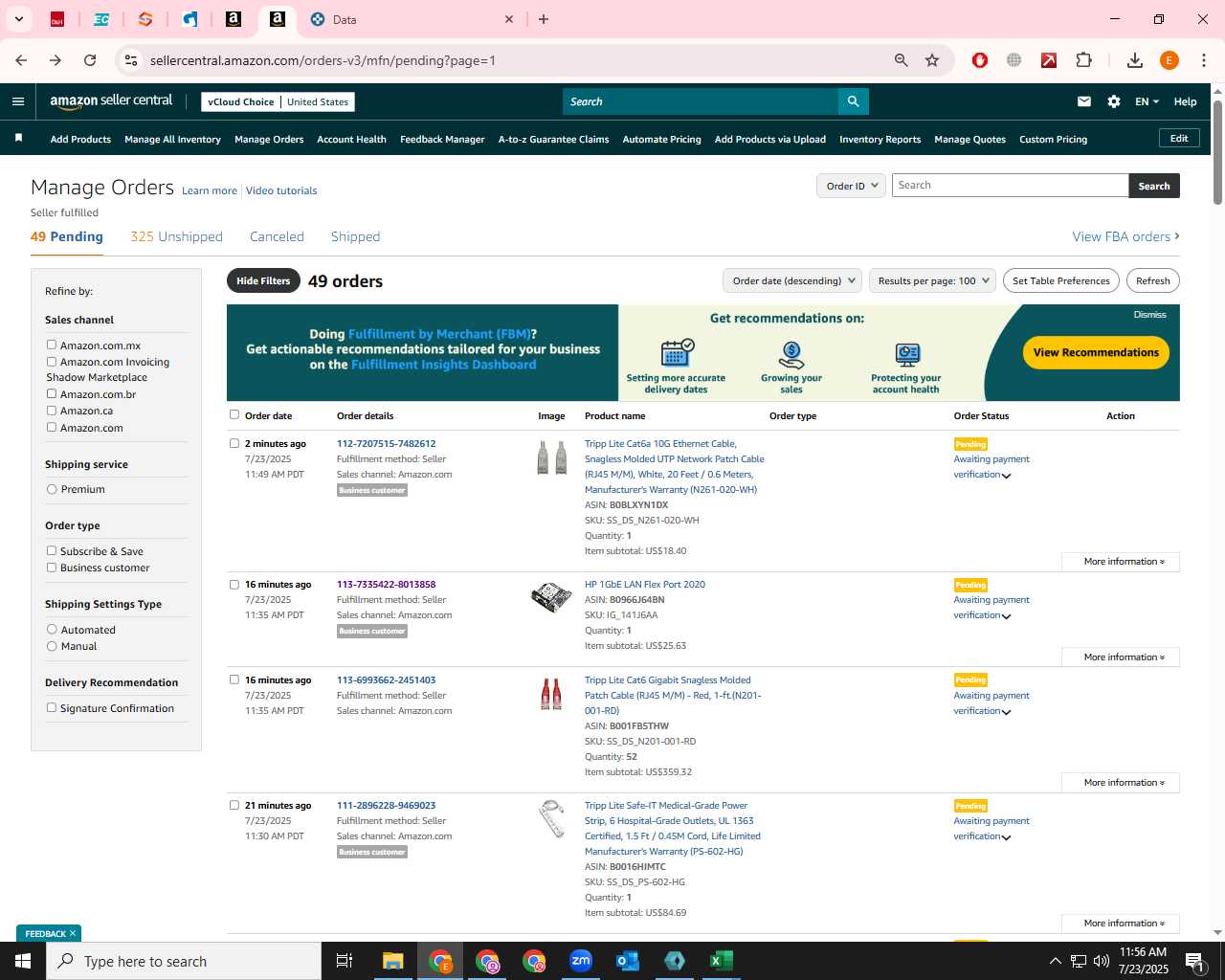
Task: Open Zoom from the taskbar
Action: point(581,961)
